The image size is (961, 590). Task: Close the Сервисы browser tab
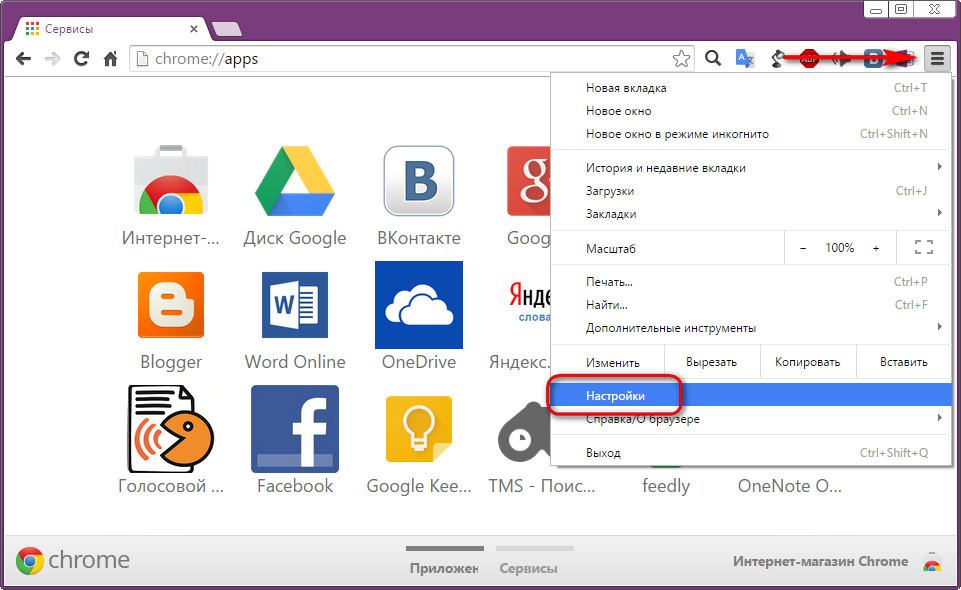pyautogui.click(x=194, y=29)
